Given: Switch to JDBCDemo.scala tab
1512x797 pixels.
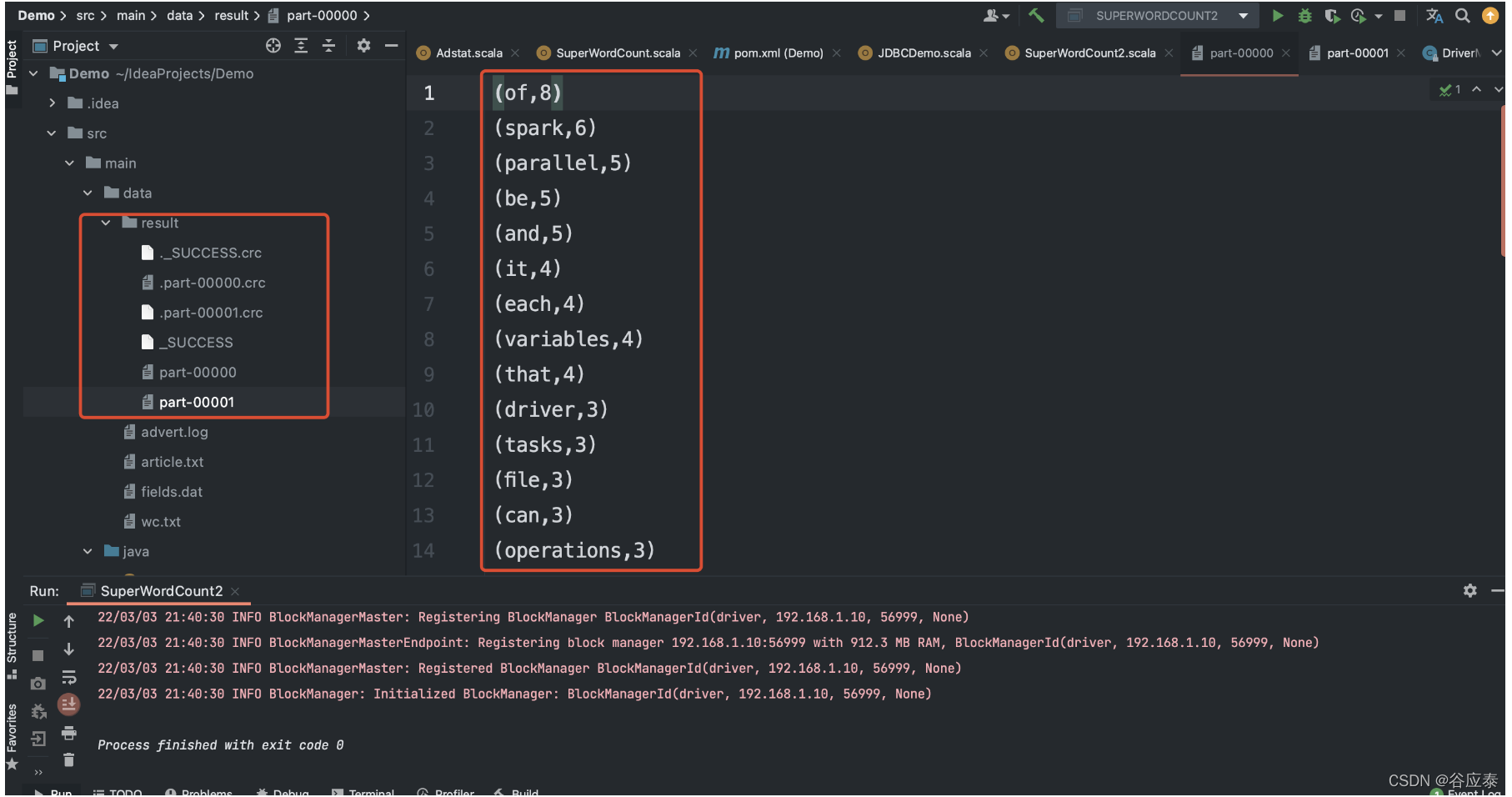Looking at the screenshot, I should [x=924, y=53].
